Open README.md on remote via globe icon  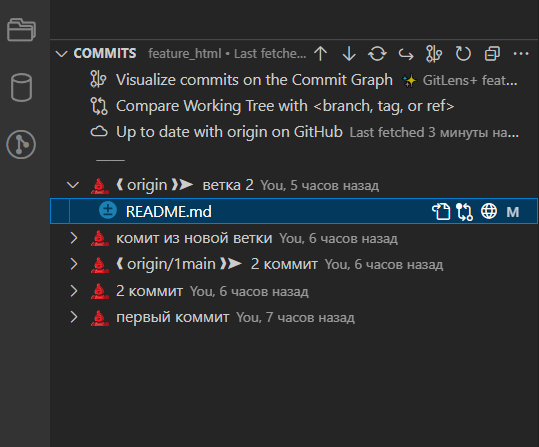click(489, 211)
